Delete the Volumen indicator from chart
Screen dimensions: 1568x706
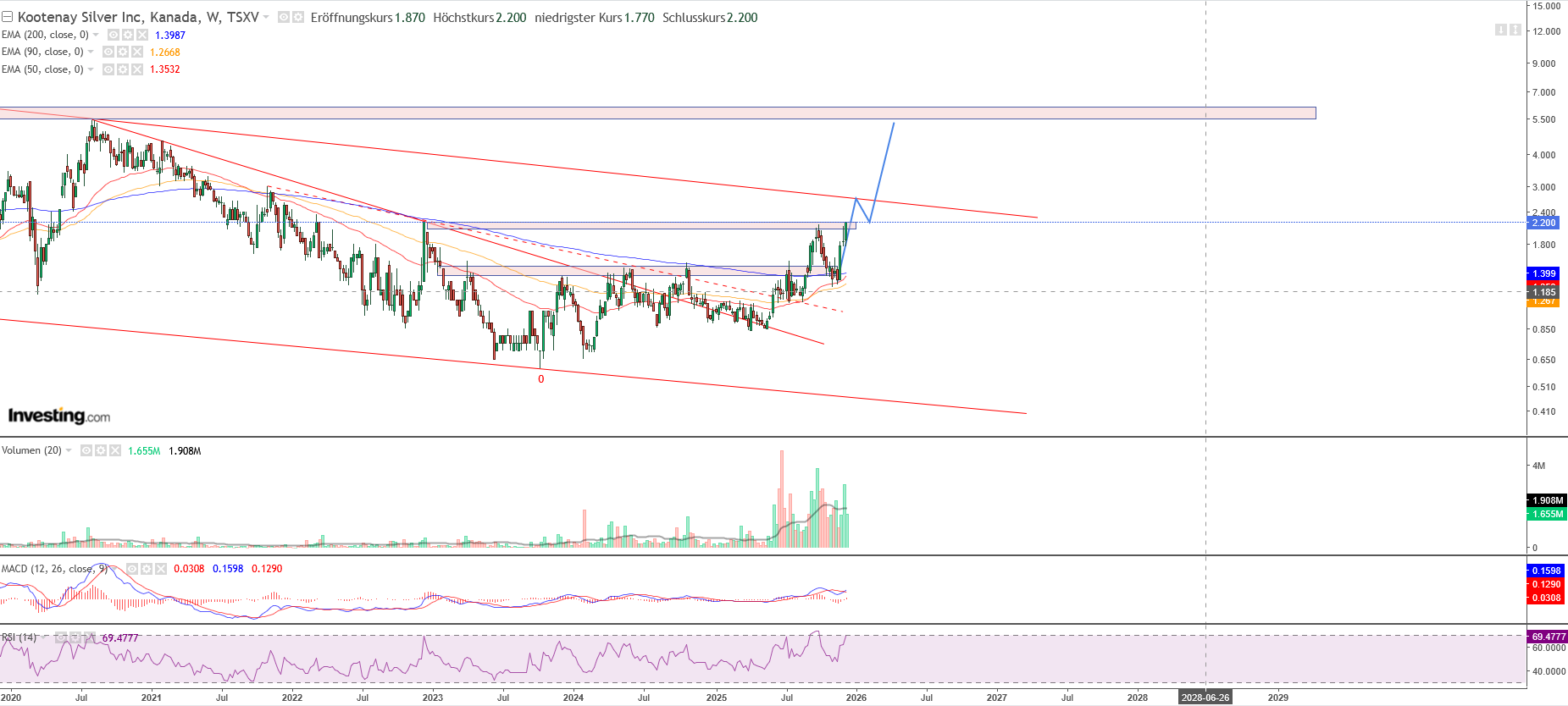115,450
